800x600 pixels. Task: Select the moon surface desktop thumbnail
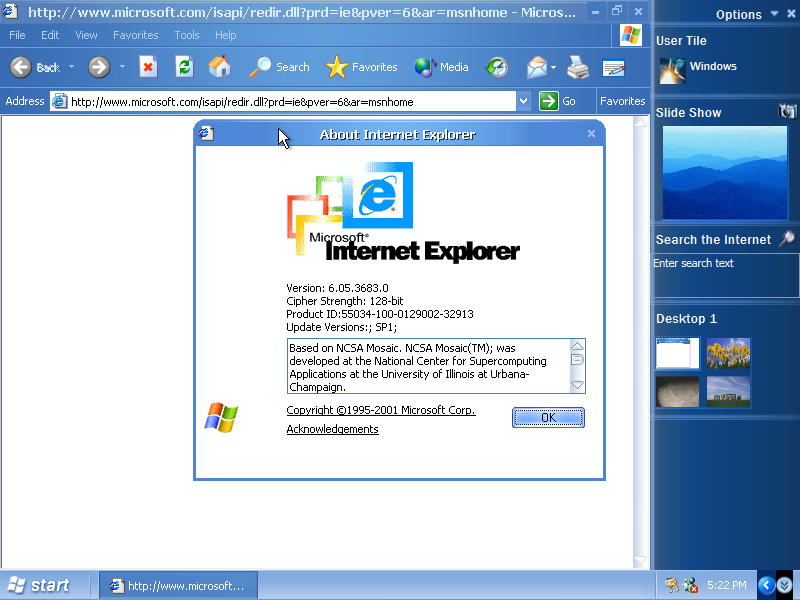pos(678,392)
